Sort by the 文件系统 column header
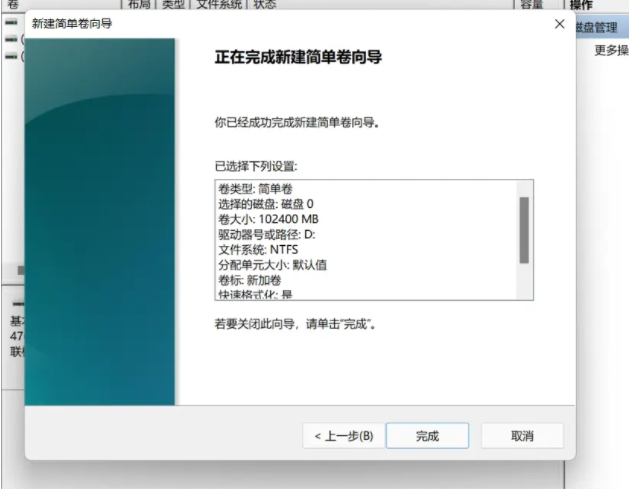629x489 pixels. pos(218,5)
